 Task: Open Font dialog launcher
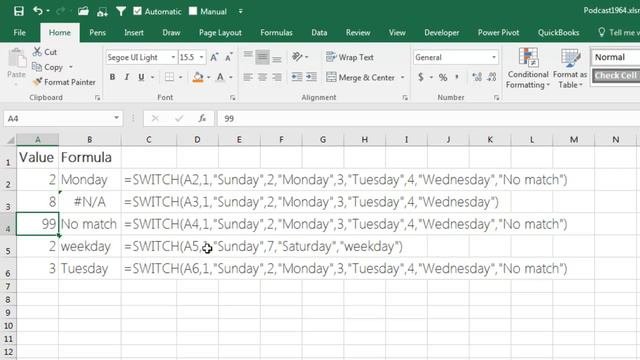coord(232,98)
